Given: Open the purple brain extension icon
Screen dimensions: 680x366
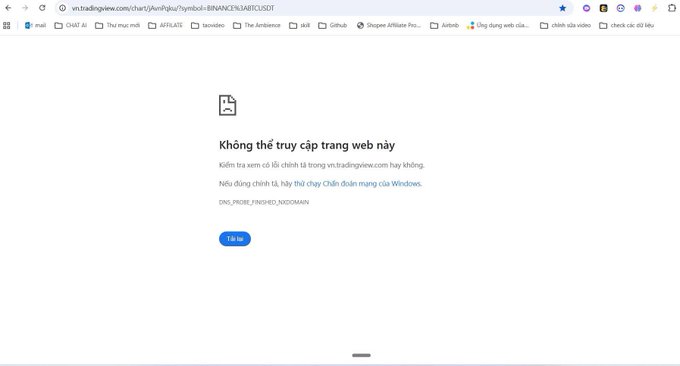Looking at the screenshot, I should [638, 8].
